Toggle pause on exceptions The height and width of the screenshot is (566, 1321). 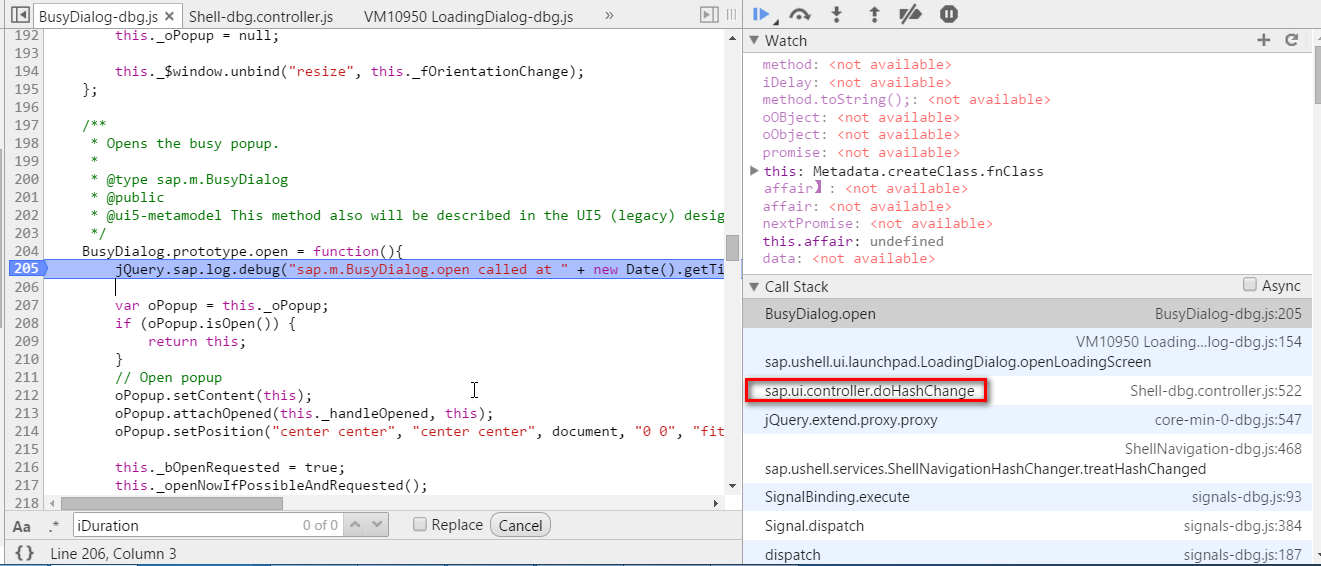(948, 14)
